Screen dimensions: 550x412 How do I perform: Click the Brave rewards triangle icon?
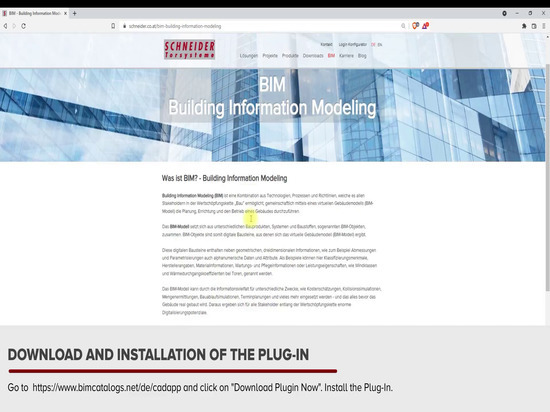tap(425, 26)
